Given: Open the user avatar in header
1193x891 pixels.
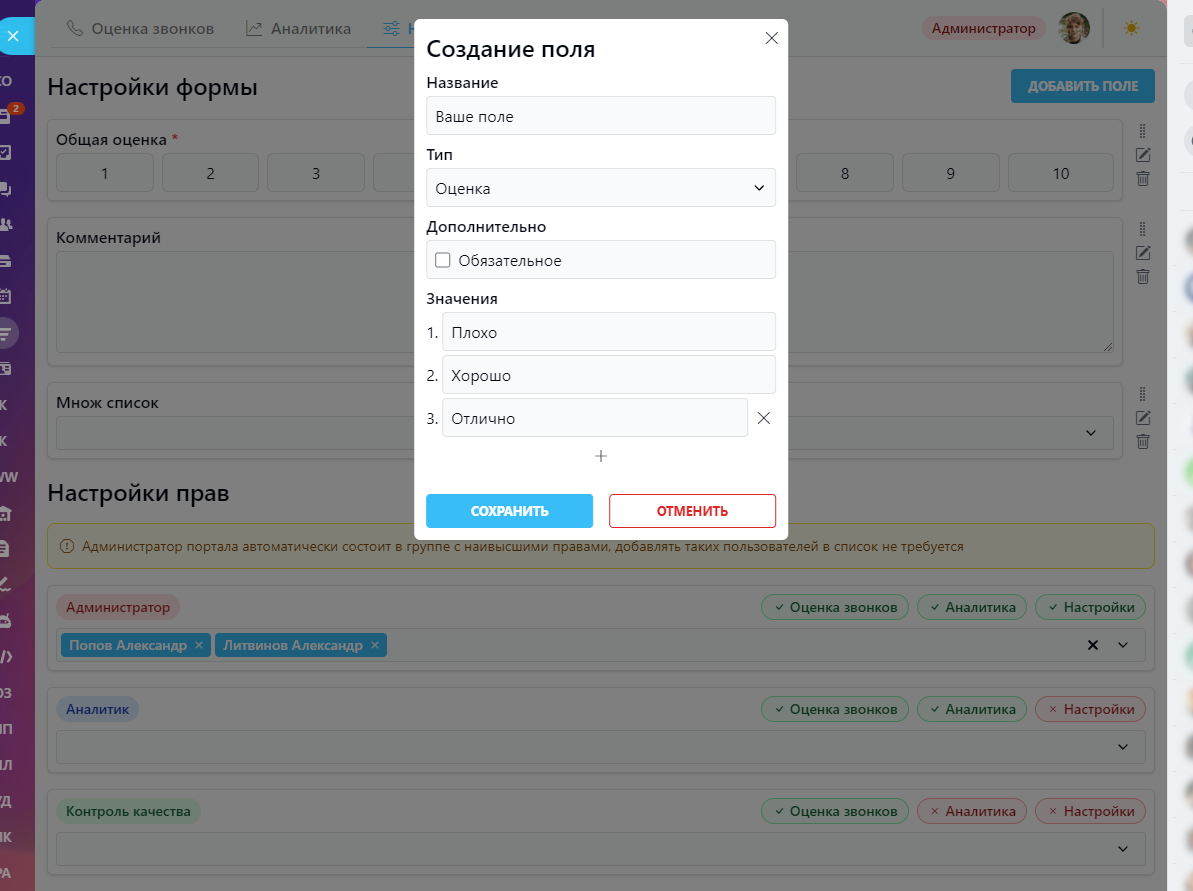Looking at the screenshot, I should [1075, 28].
